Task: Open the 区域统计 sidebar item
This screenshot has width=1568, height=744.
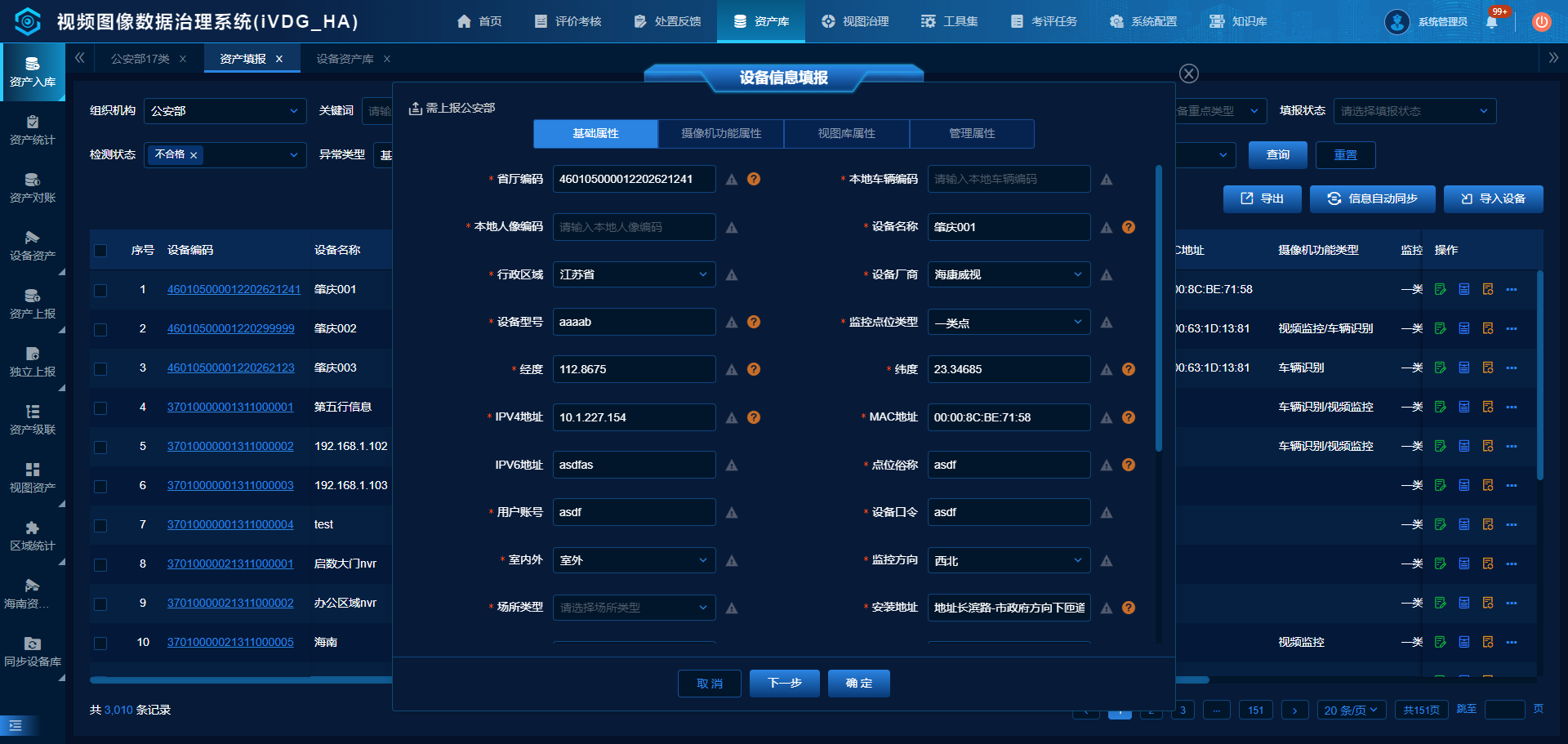Action: (33, 536)
